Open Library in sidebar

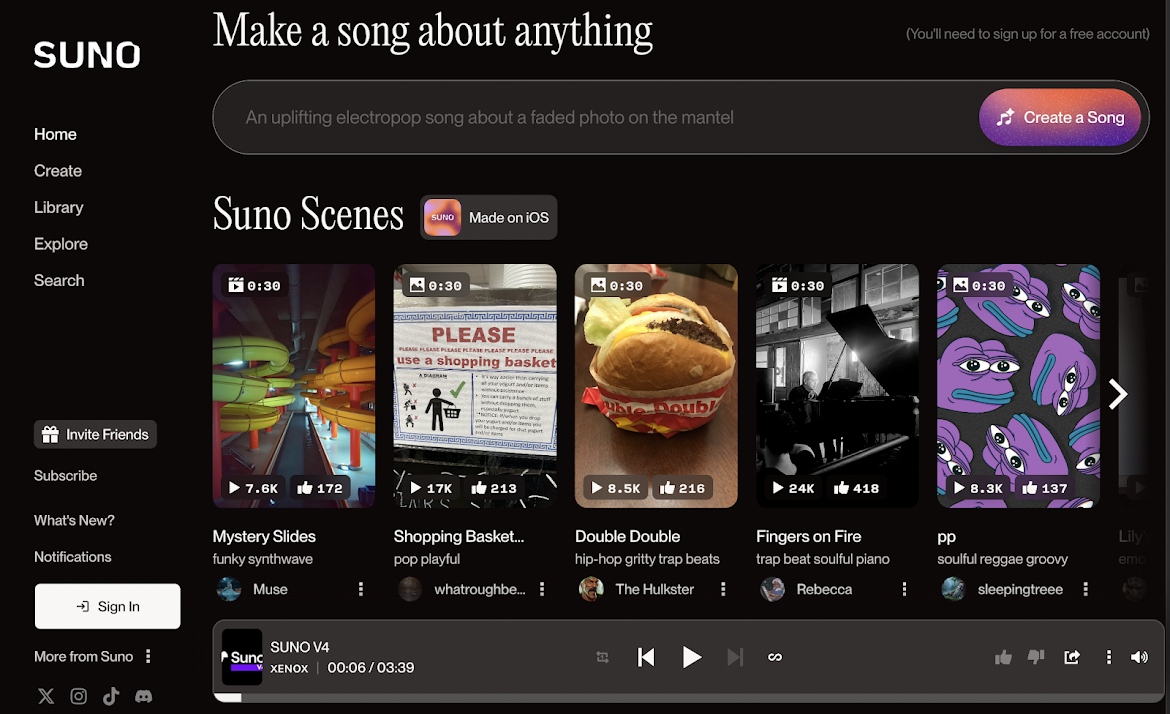coord(59,207)
